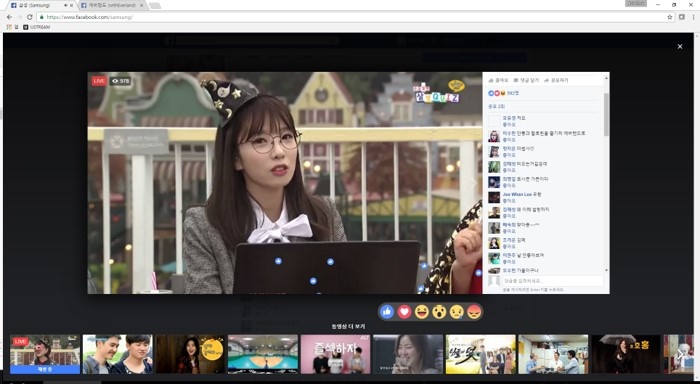The height and width of the screenshot is (384, 700).
Task: Click the 재생 중 label on live thumbnail
Action: 45,370
